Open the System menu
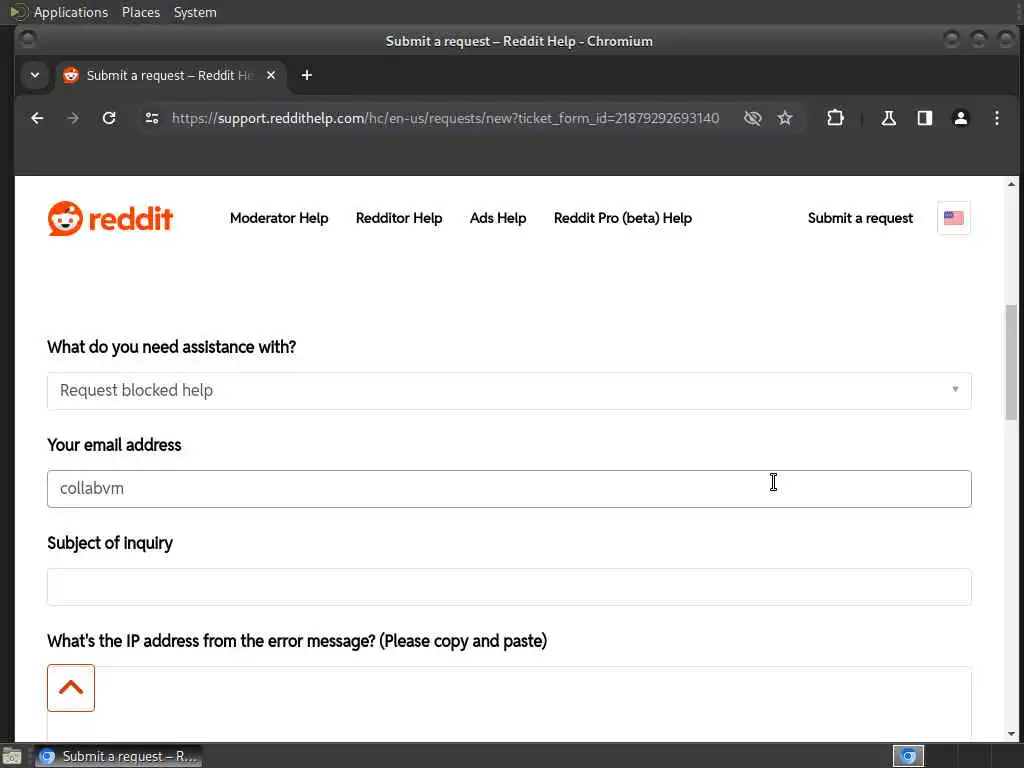Viewport: 1024px width, 768px height. pos(195,12)
